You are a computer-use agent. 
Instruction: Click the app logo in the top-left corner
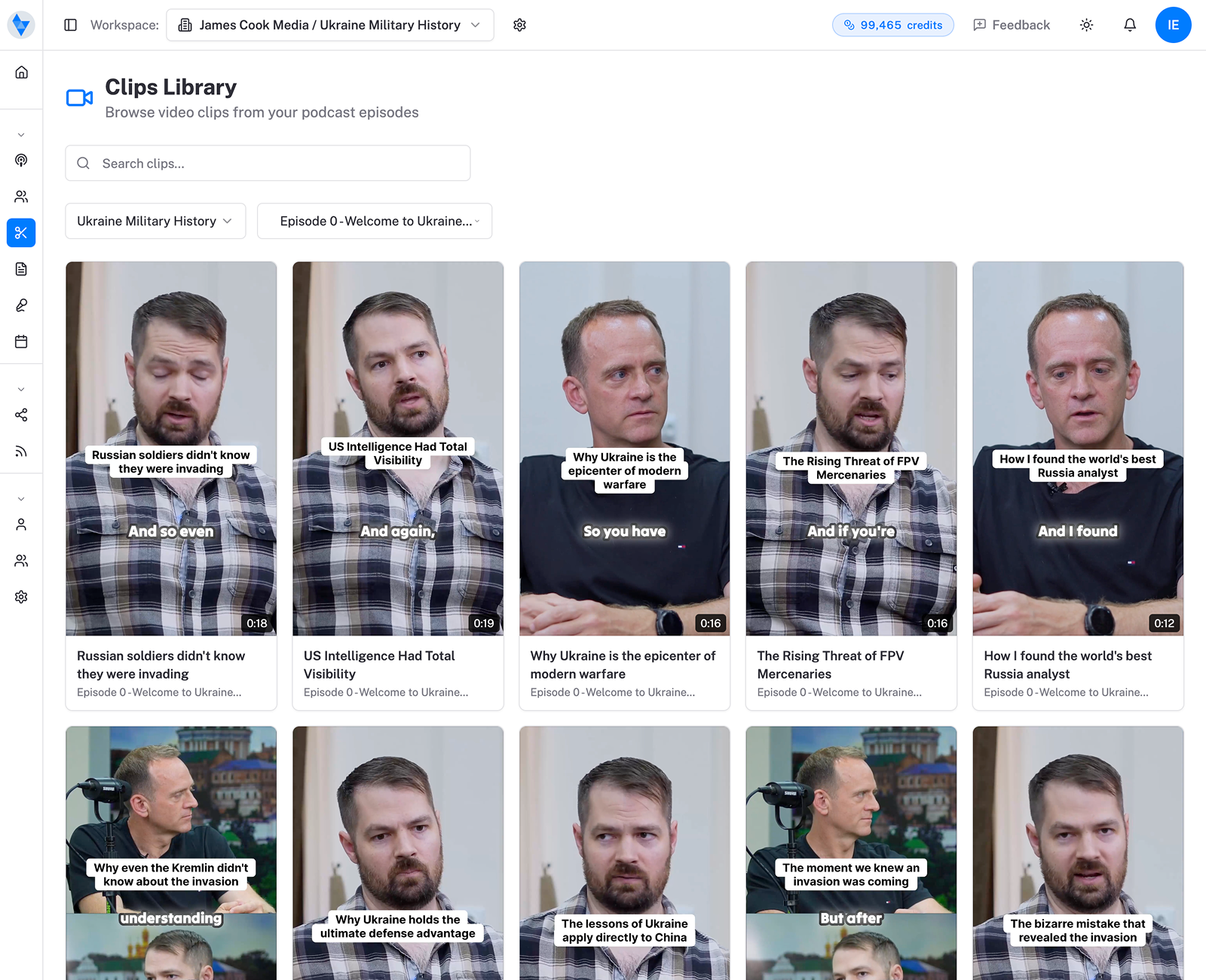21,25
